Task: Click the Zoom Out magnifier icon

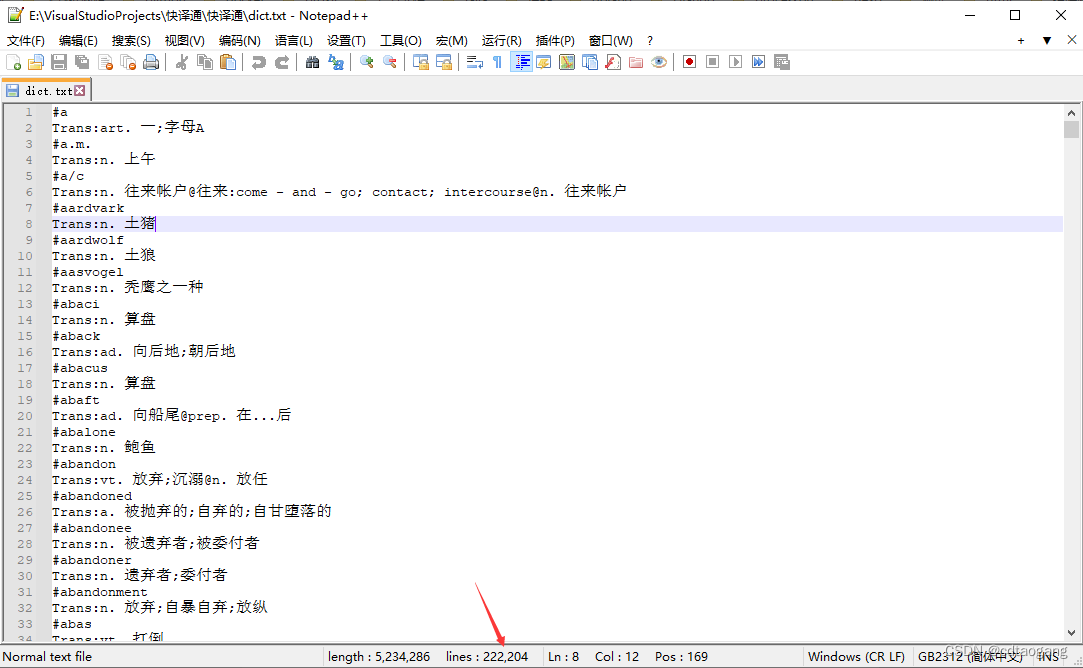Action: (390, 62)
